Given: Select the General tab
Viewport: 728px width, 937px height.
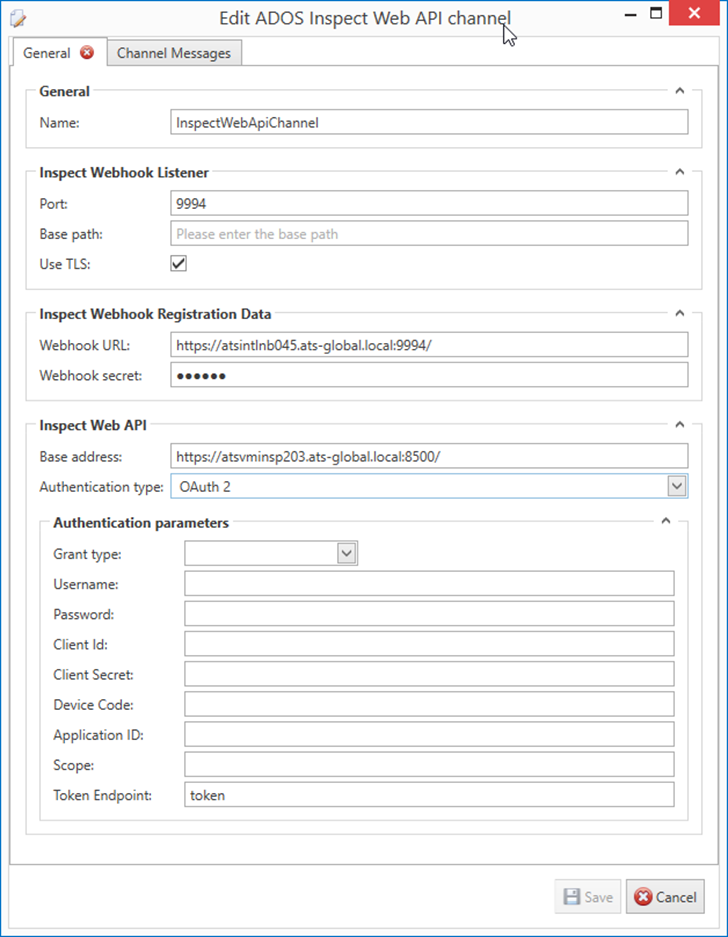Looking at the screenshot, I should click(59, 53).
